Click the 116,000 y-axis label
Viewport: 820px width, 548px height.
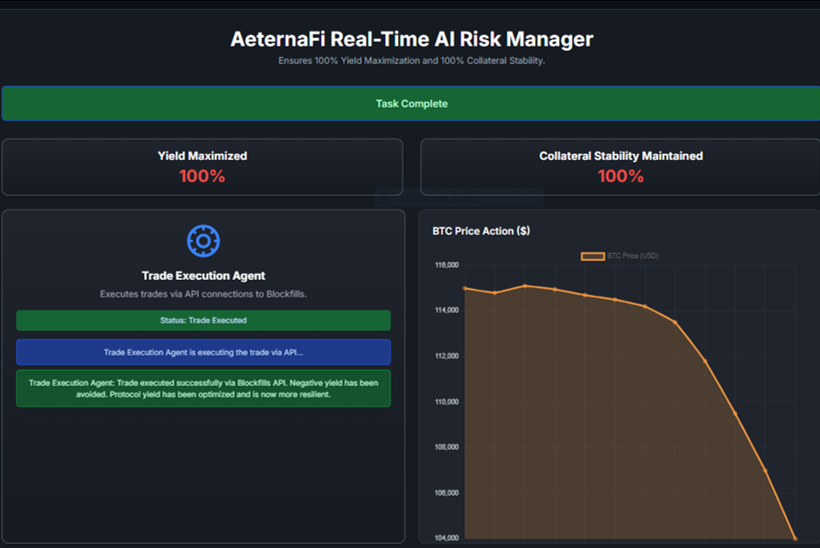(x=447, y=265)
